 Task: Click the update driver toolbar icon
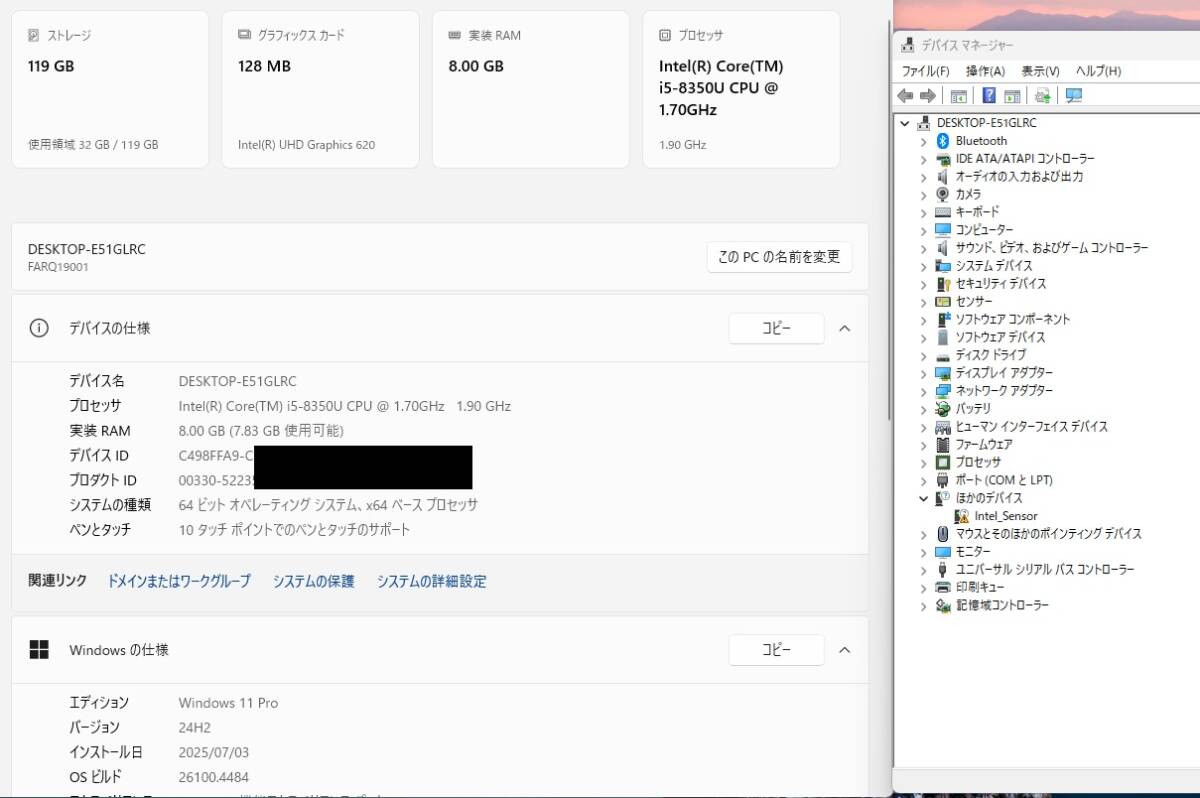click(x=1043, y=96)
